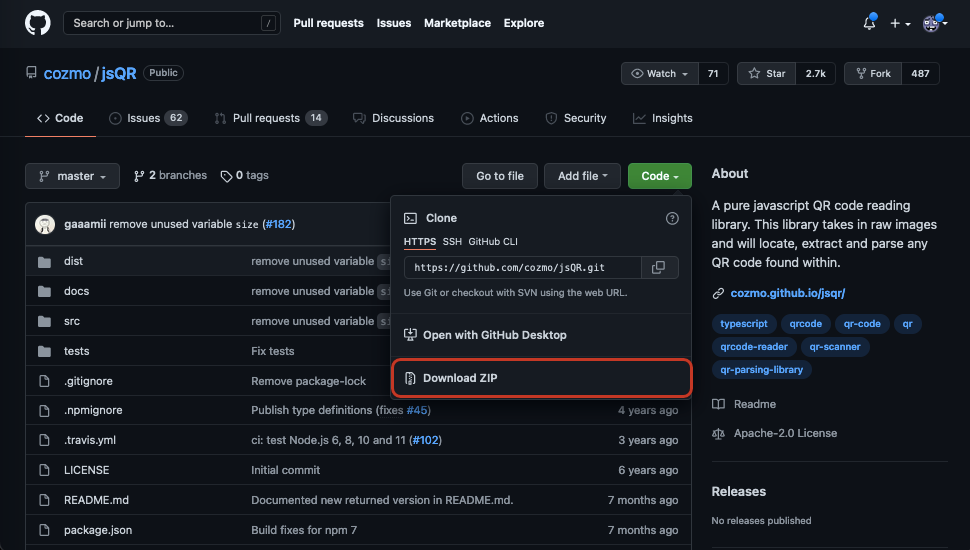Switch to the Issues tab
Image resolution: width=970 pixels, height=550 pixels.
click(148, 118)
